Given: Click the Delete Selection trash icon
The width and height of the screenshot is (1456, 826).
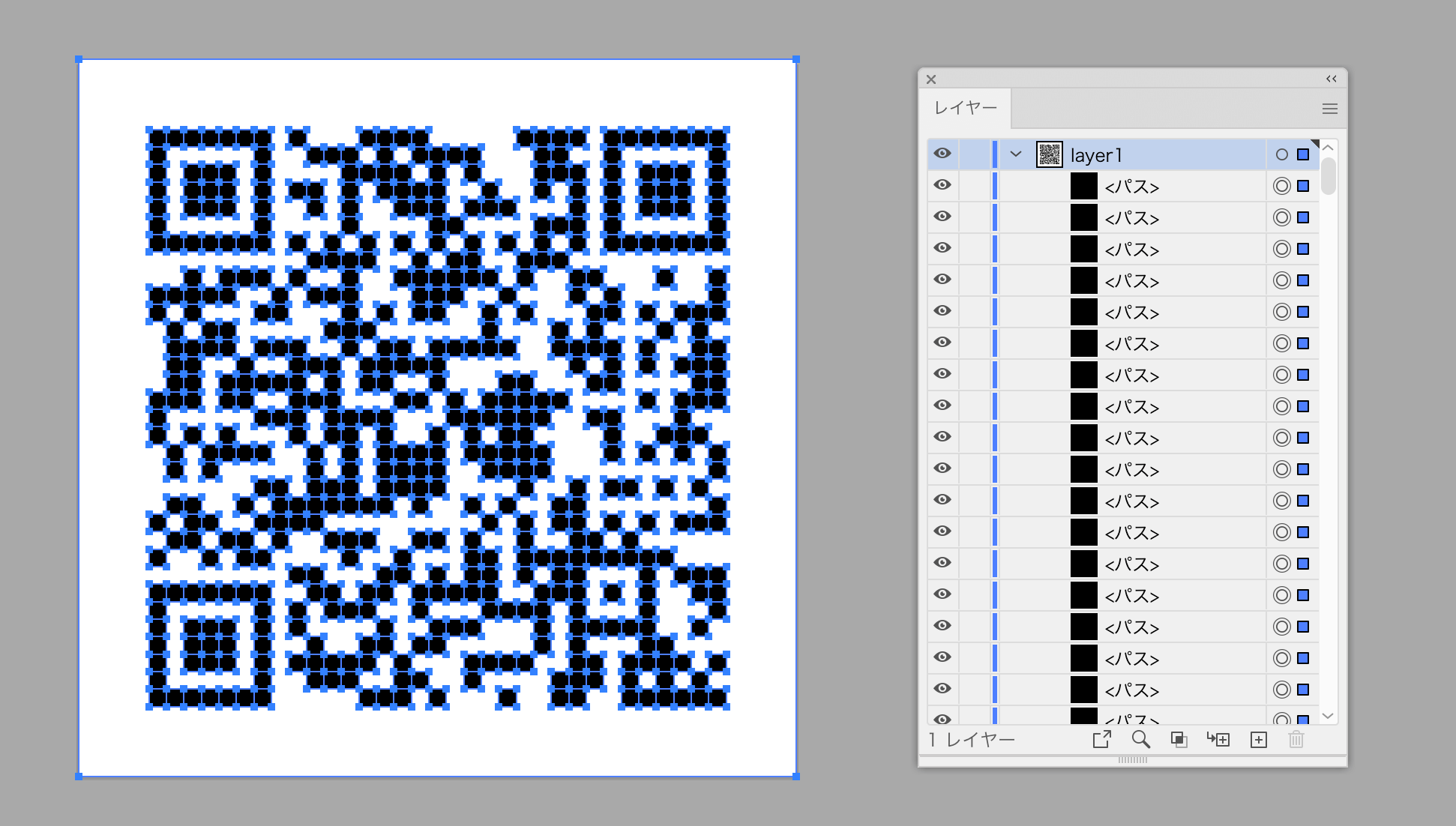Looking at the screenshot, I should click(1296, 740).
